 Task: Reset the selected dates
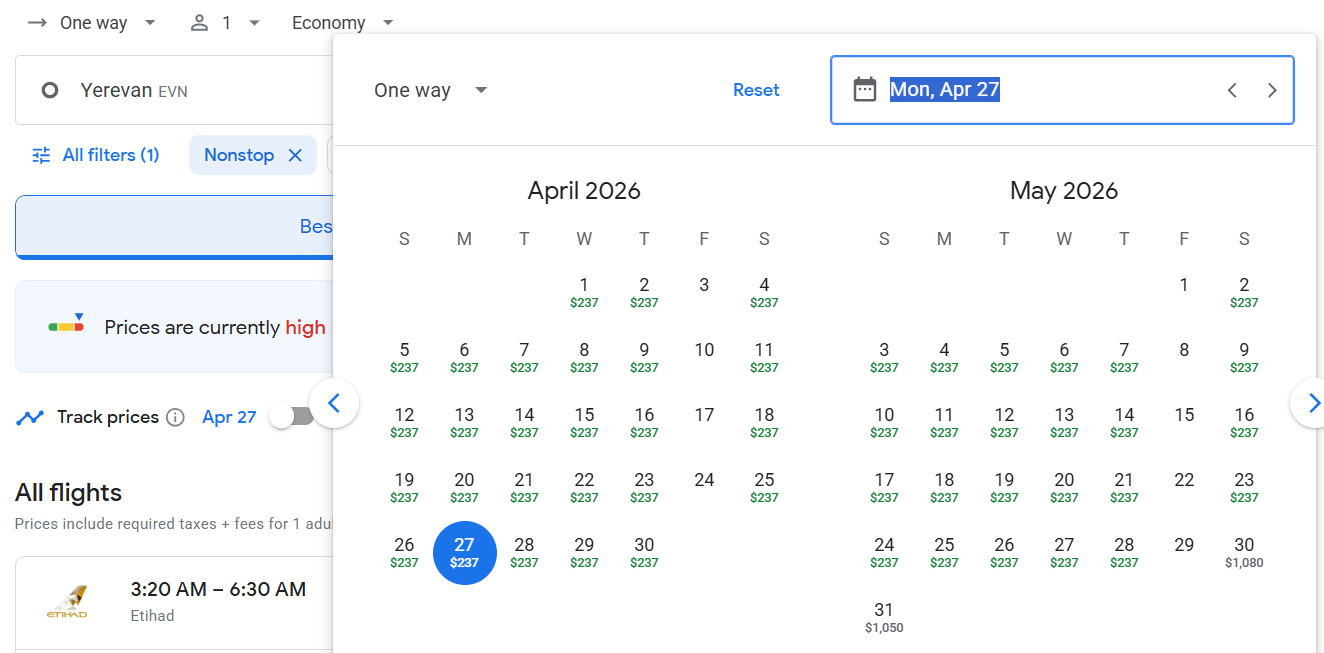click(756, 90)
